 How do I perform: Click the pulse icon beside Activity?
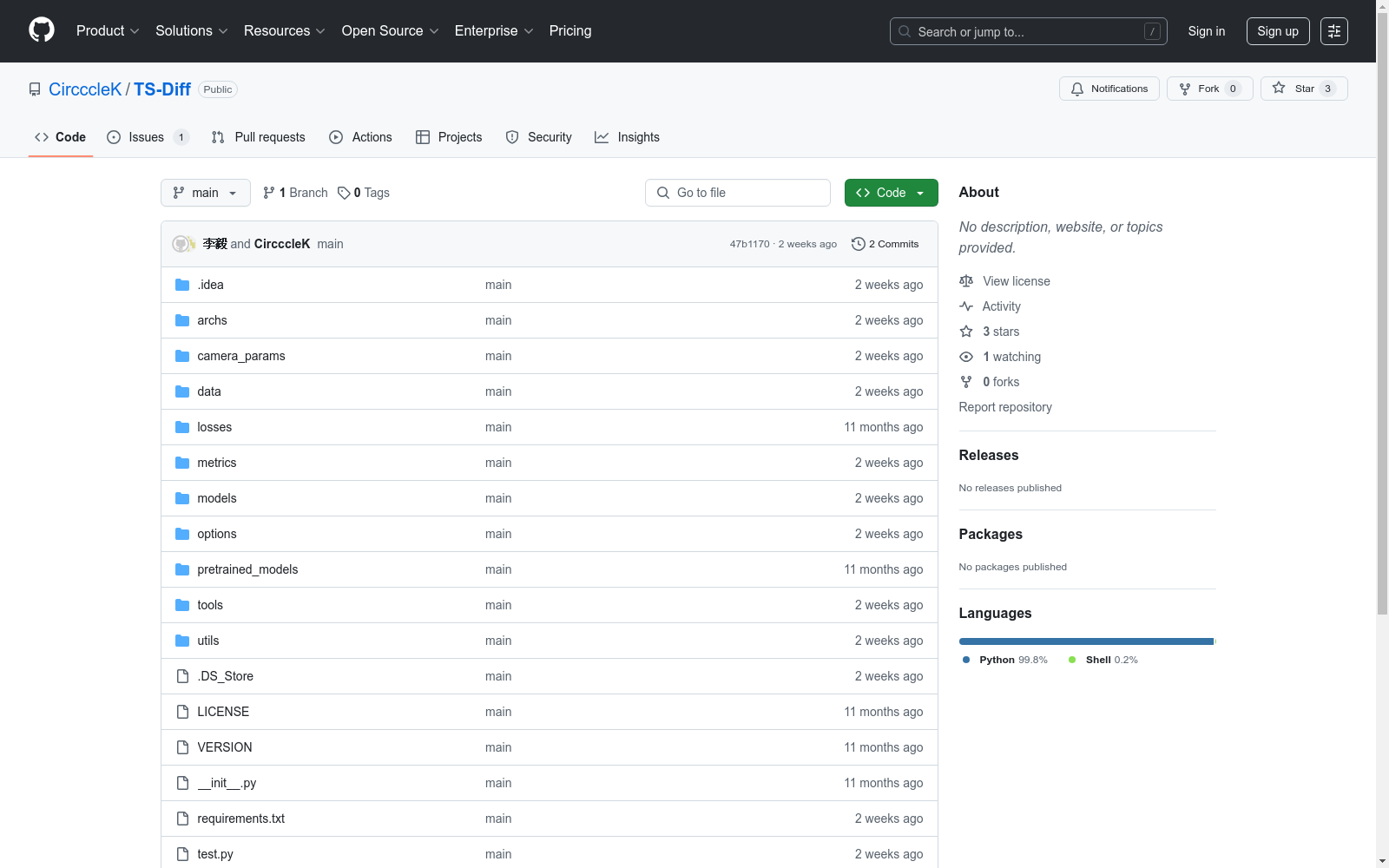966,306
